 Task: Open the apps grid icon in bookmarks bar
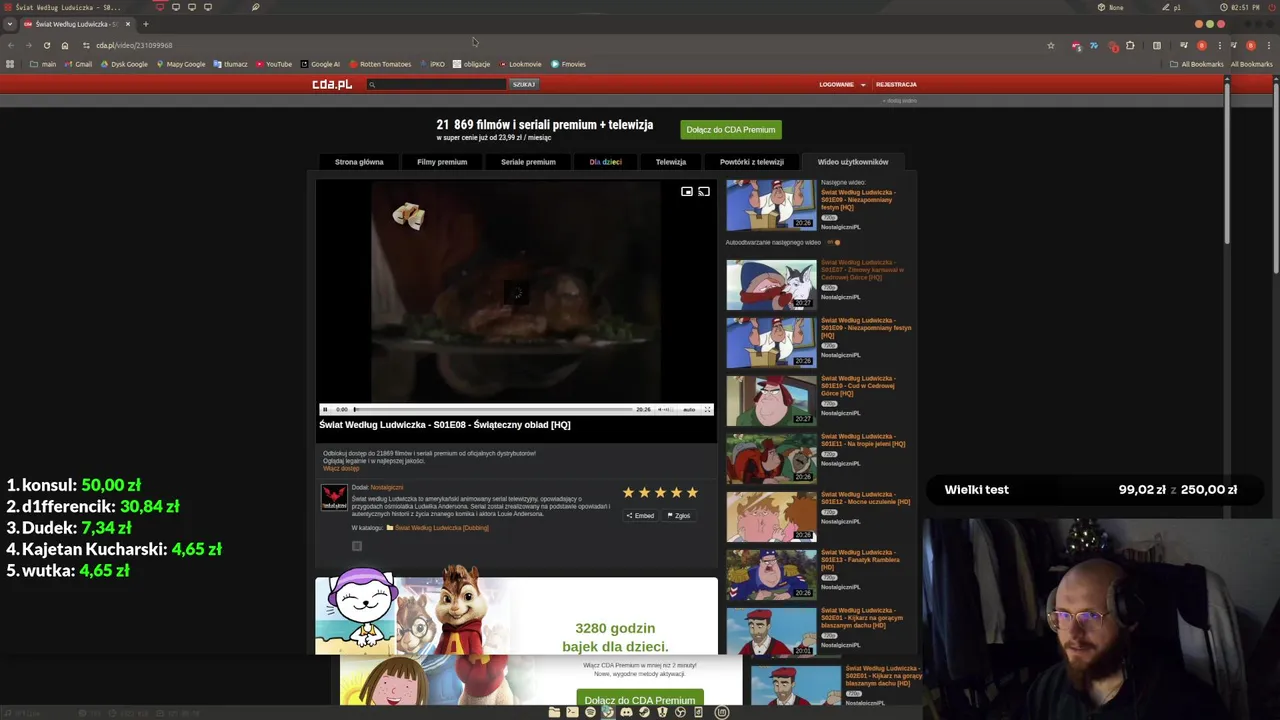[10, 64]
